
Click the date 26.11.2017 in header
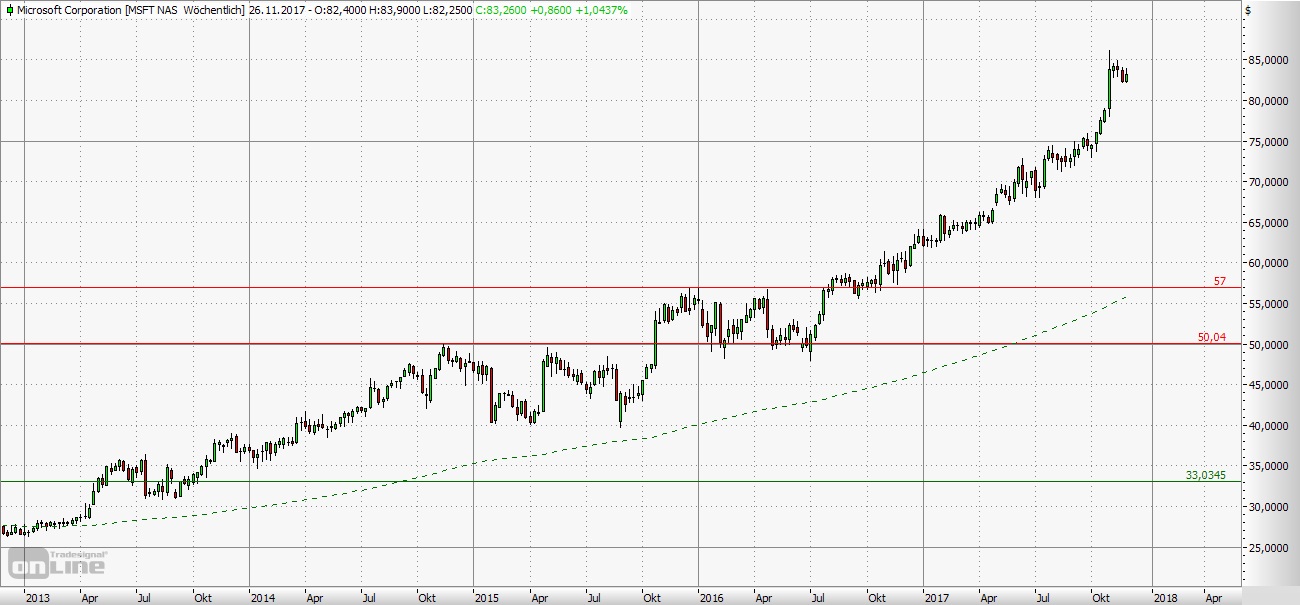pyautogui.click(x=276, y=9)
